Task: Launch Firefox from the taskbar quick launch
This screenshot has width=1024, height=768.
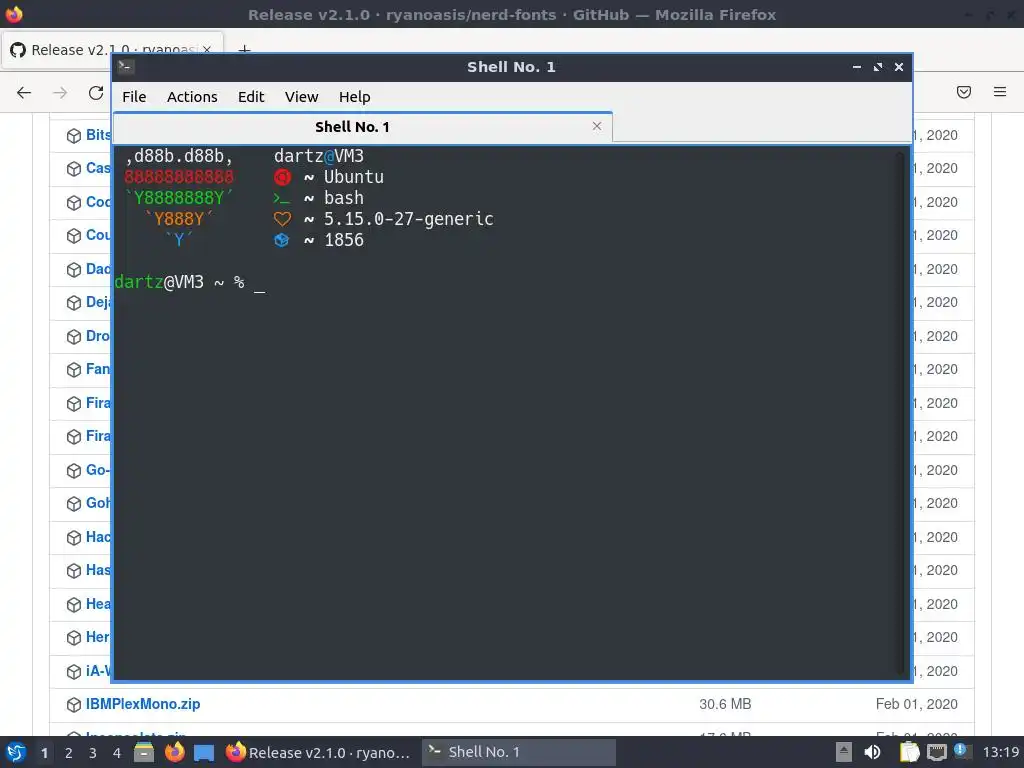Action: click(174, 752)
